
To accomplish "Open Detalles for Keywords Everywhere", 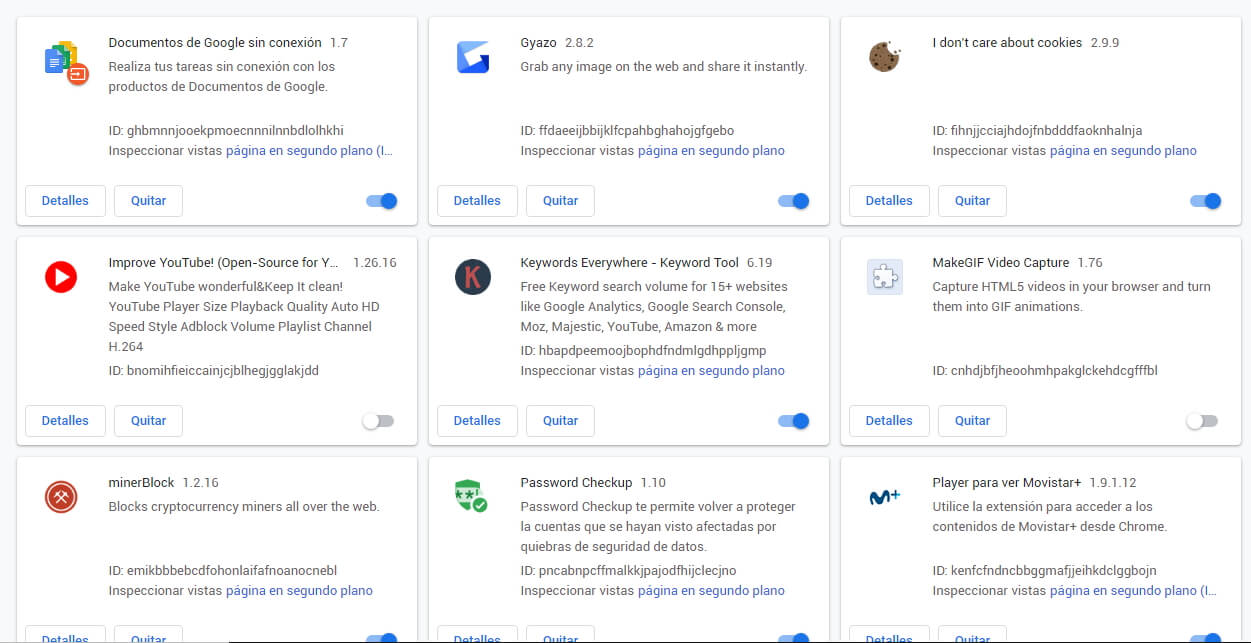I will click(x=477, y=421).
